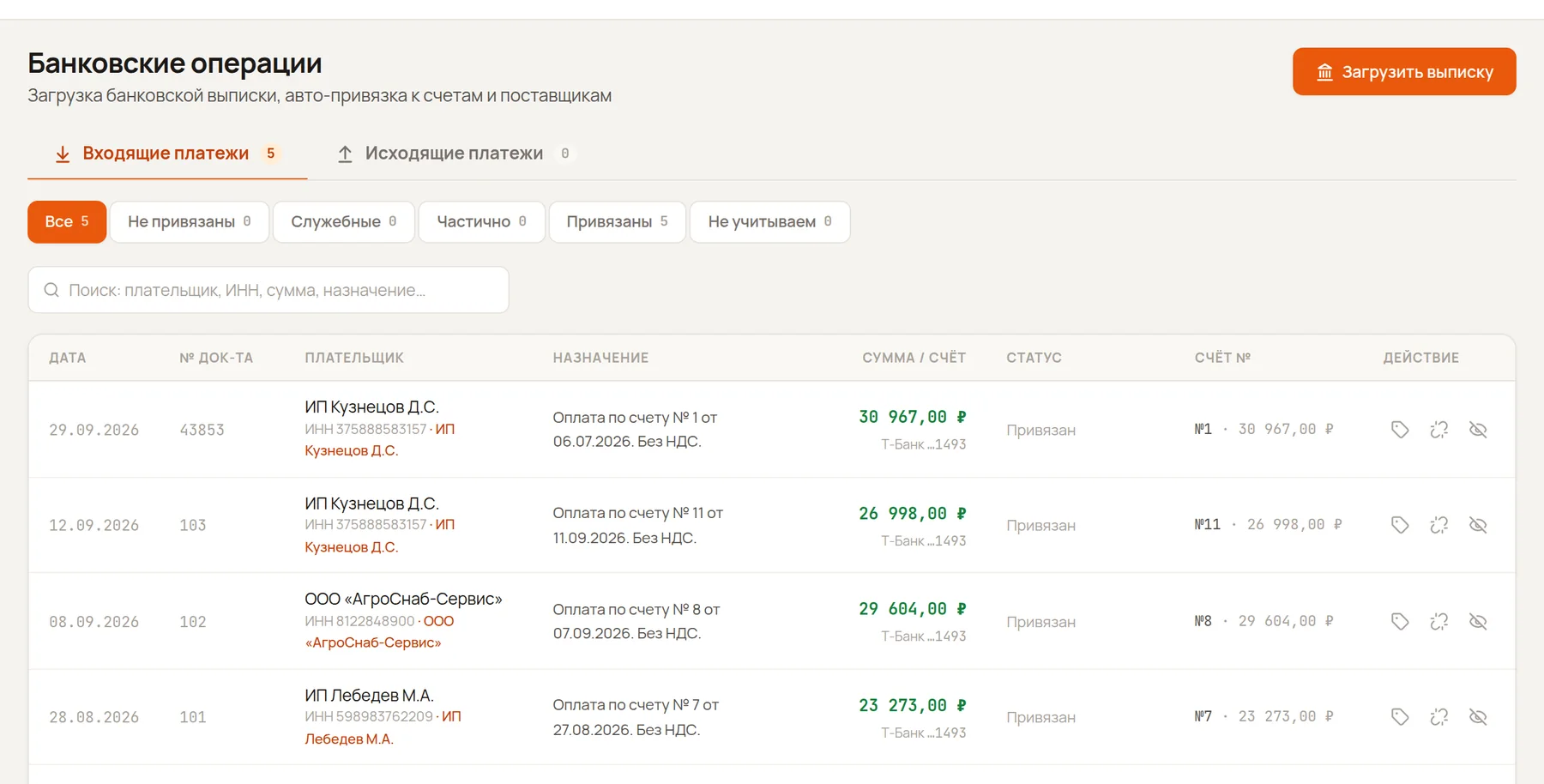
Task: Filter by Не привязаны
Action: [190, 222]
